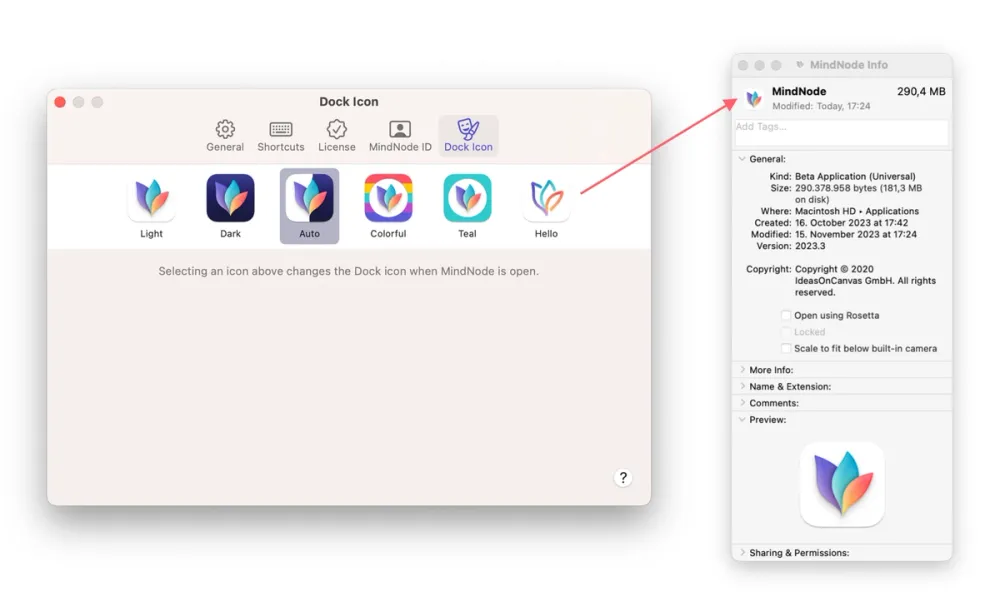
Task: Collapse the General section in MindNode Info
Action: pyautogui.click(x=742, y=159)
